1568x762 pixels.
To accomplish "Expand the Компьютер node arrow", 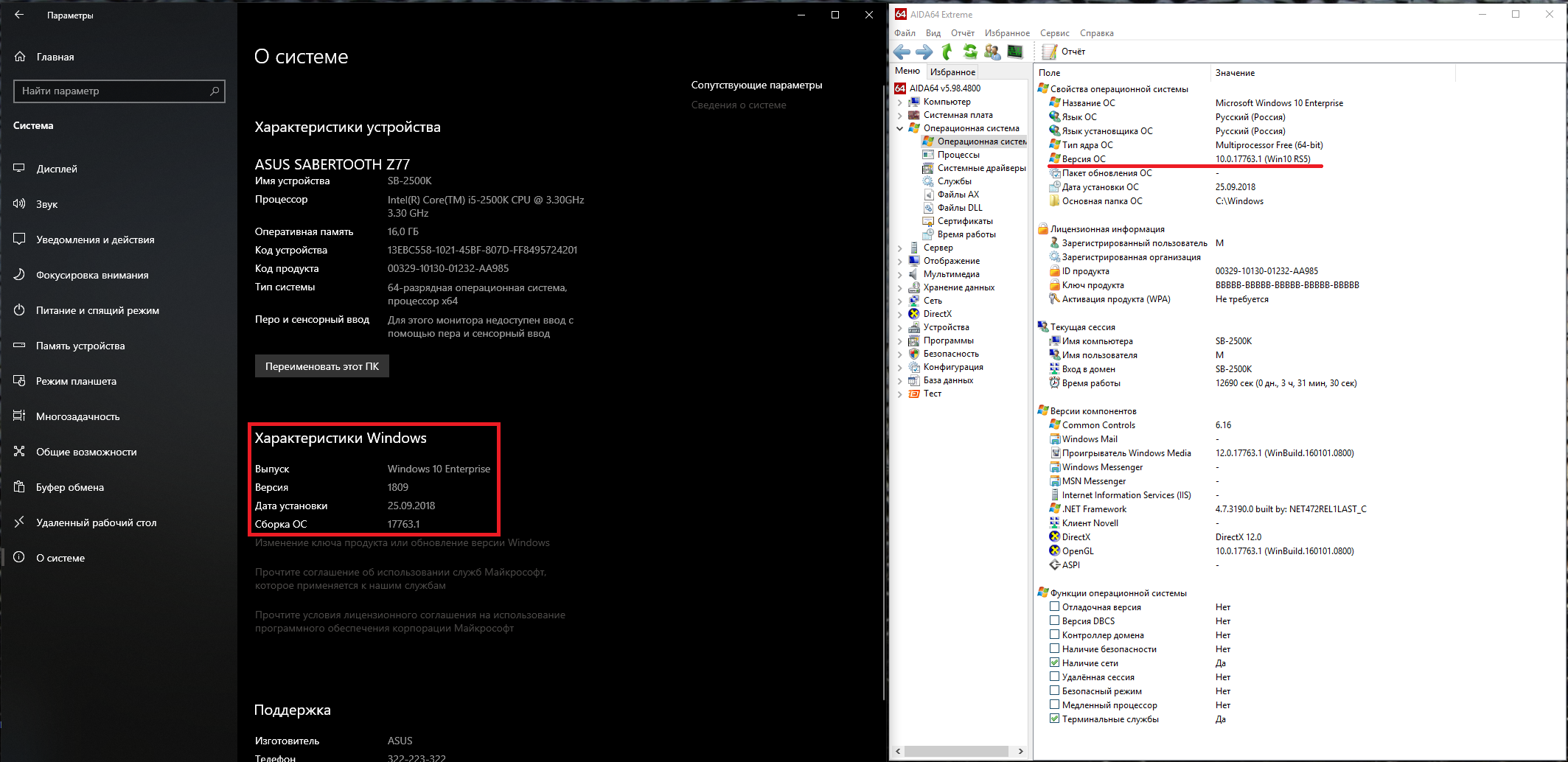I will point(899,102).
